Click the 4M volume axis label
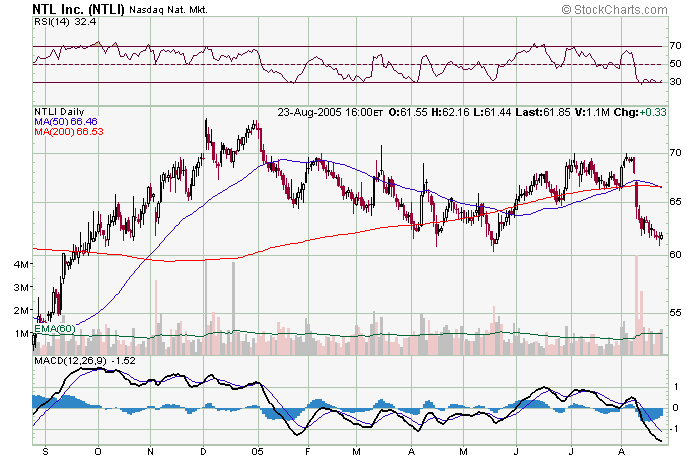Image resolution: width=700 pixels, height=462 pixels. [x=21, y=264]
